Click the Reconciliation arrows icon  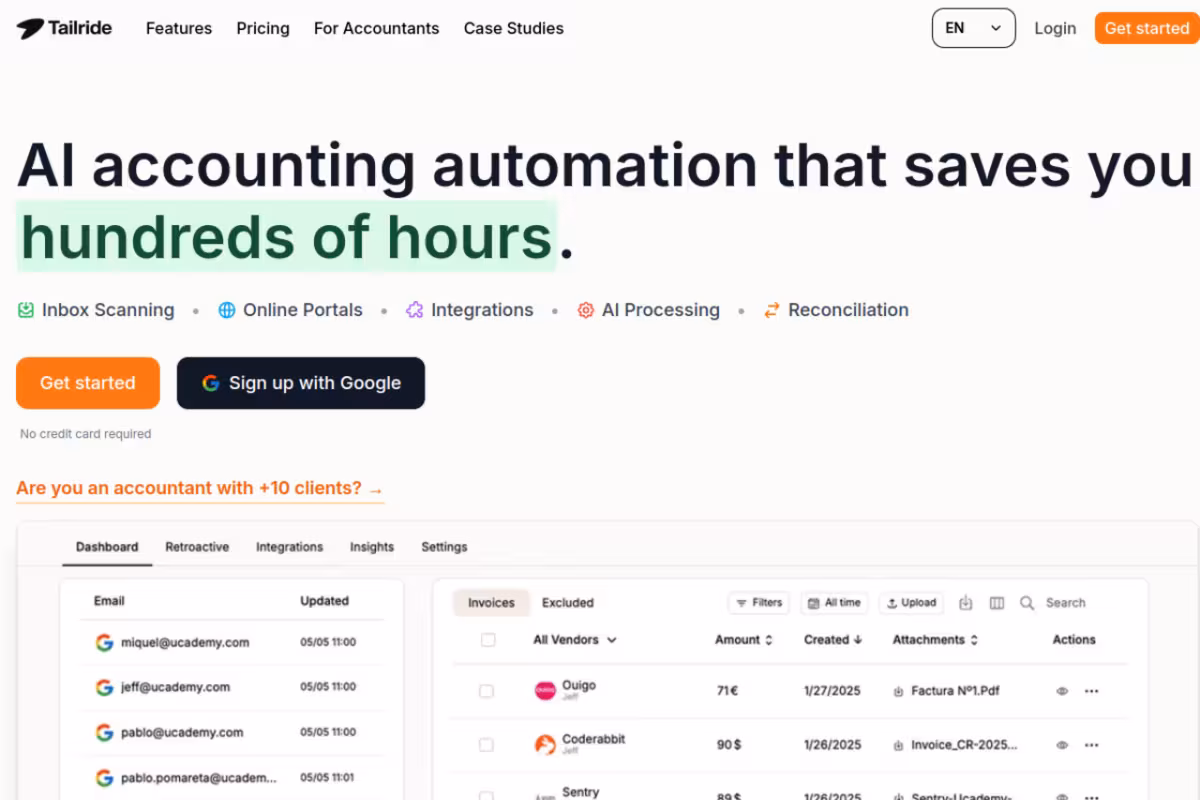pos(771,310)
